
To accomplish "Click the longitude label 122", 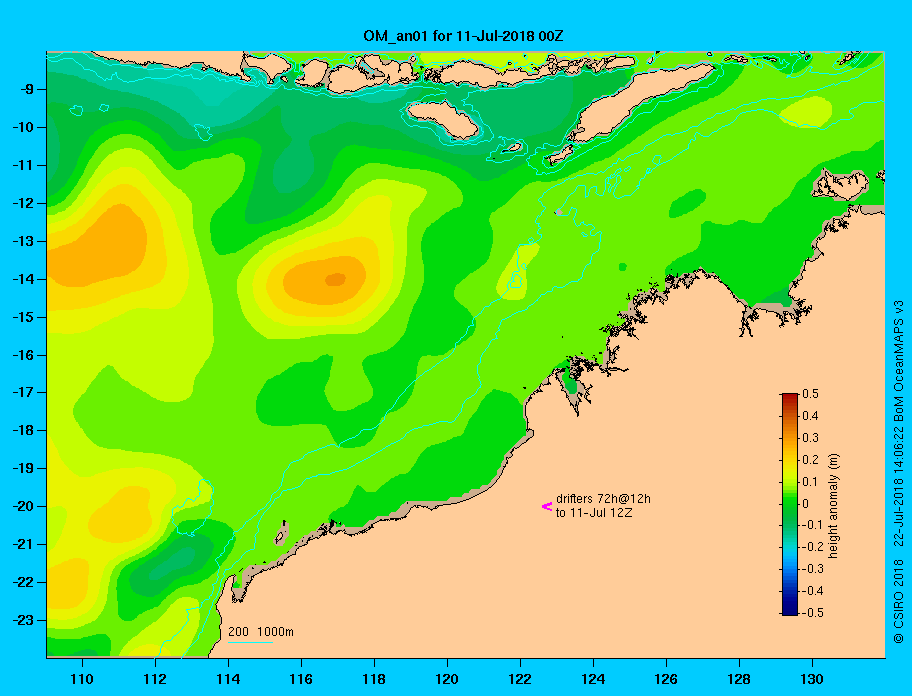I will (x=520, y=679).
